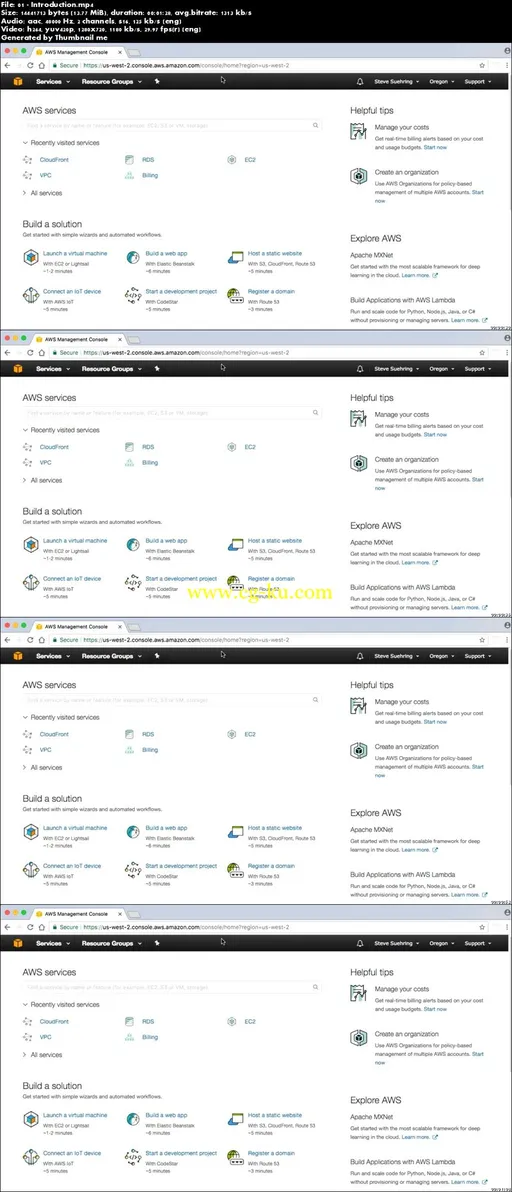Click the Build a web app icon in the second frame
Screen dimensions: 512x1192
point(133,544)
